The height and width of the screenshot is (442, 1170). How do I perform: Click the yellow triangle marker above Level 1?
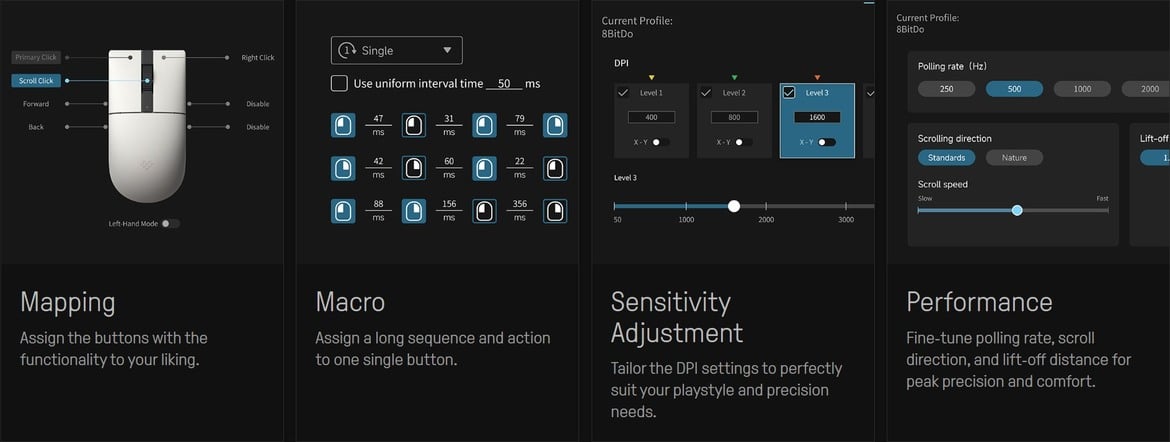click(651, 78)
